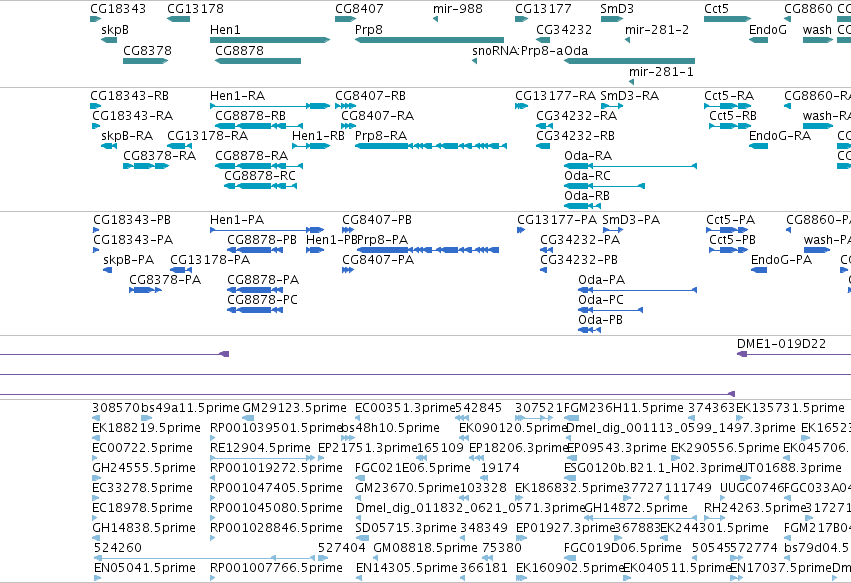Click the Oda-PC CDS glyph
This screenshot has height=583, width=851.
coord(611,310)
